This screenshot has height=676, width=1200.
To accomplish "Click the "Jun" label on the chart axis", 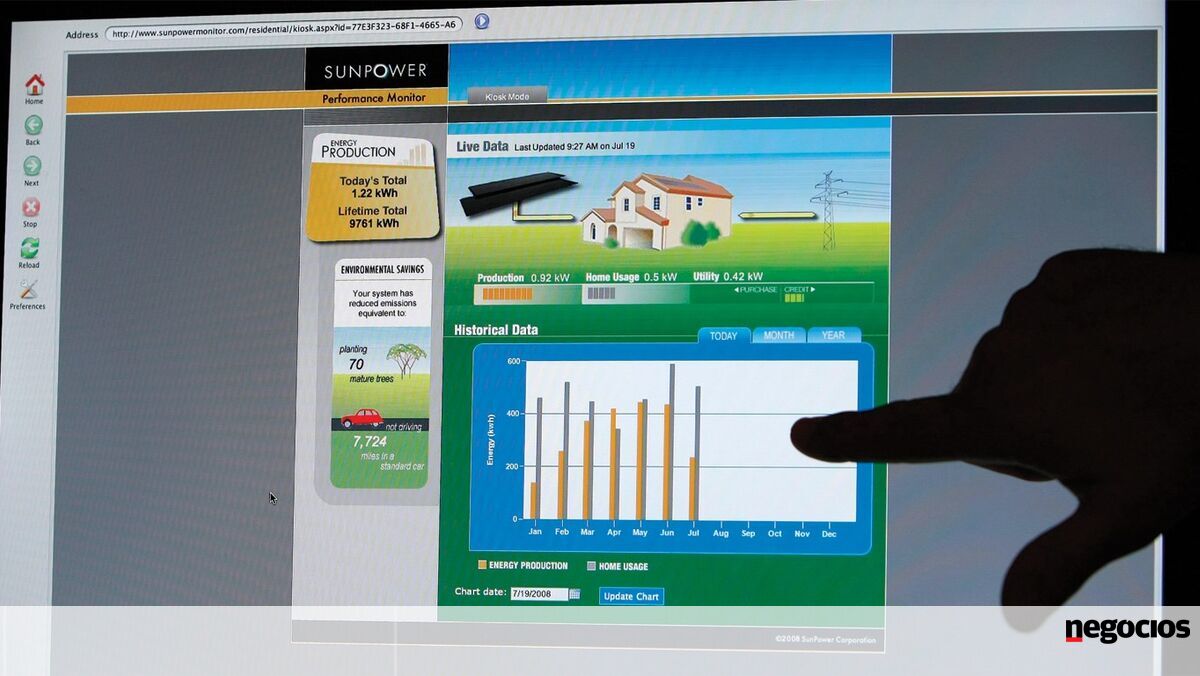I will pyautogui.click(x=667, y=534).
